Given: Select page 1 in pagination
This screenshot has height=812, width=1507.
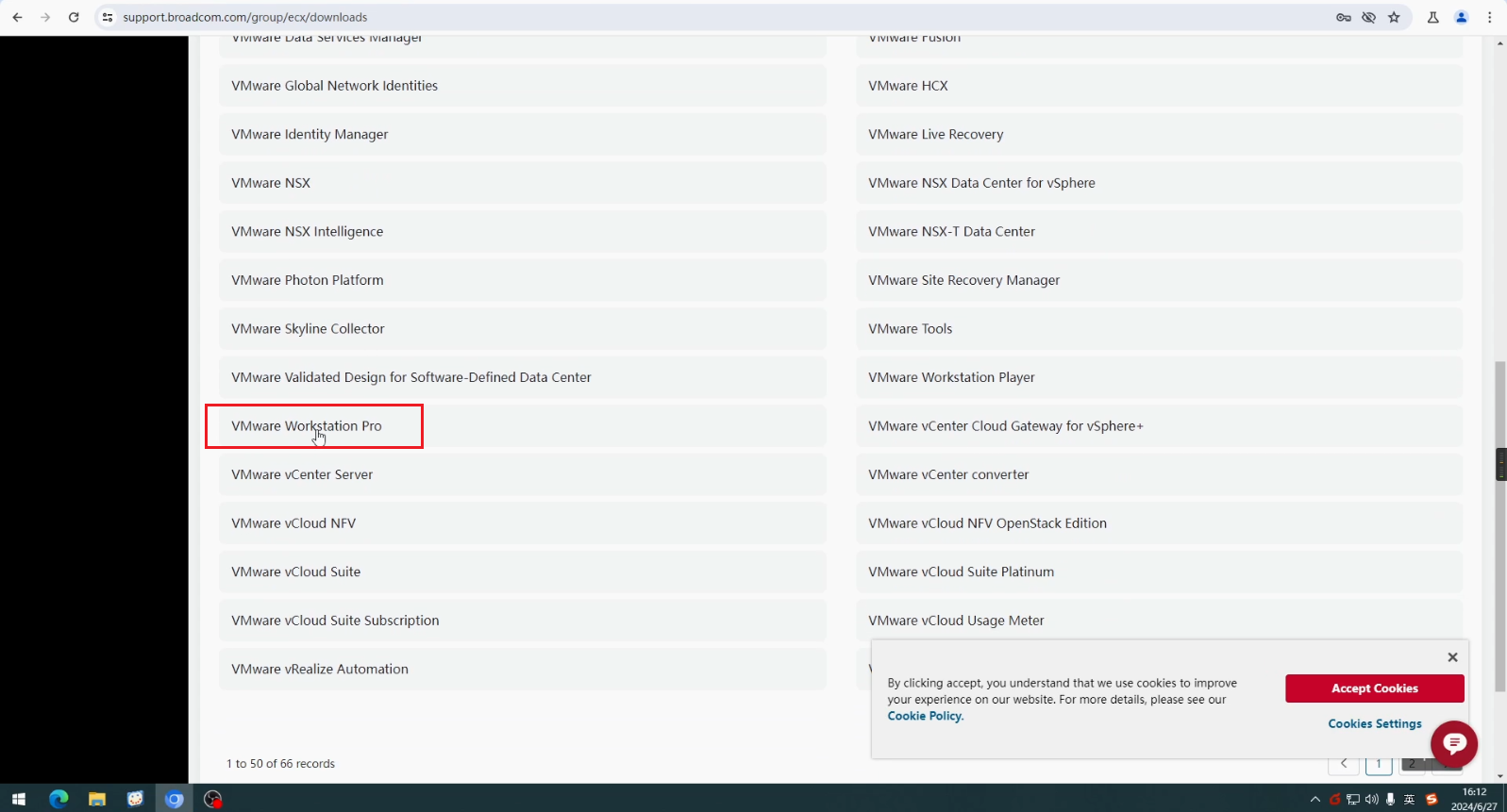Looking at the screenshot, I should point(1379,764).
